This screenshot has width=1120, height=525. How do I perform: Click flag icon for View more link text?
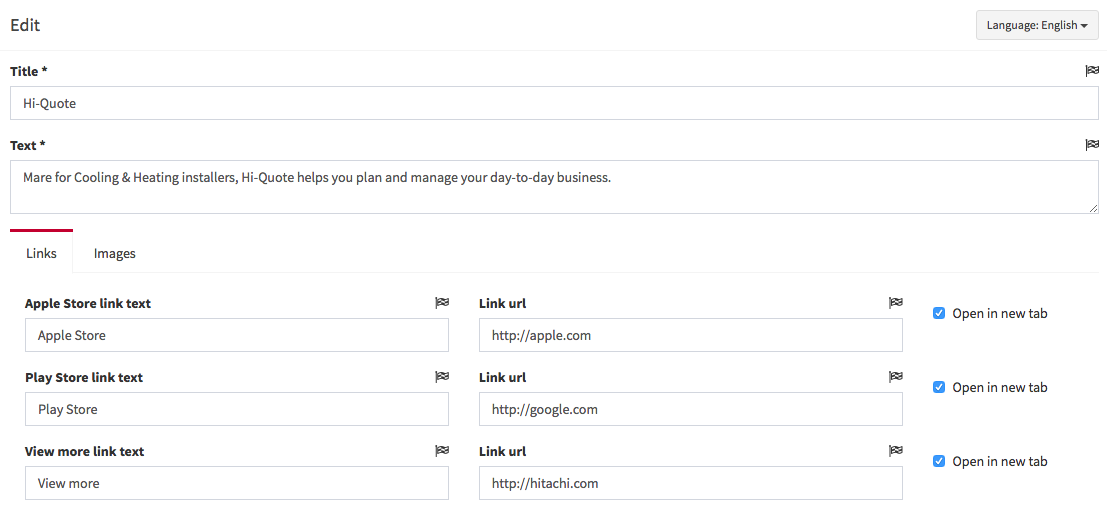coord(442,451)
